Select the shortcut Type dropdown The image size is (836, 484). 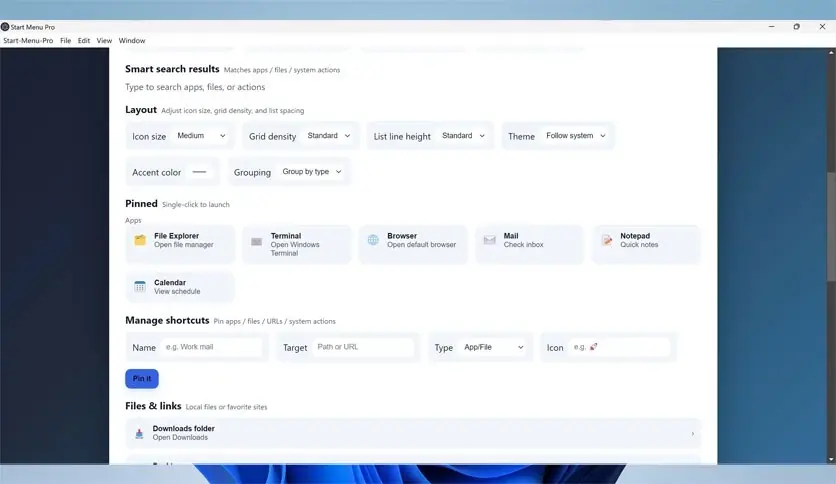tap(494, 347)
